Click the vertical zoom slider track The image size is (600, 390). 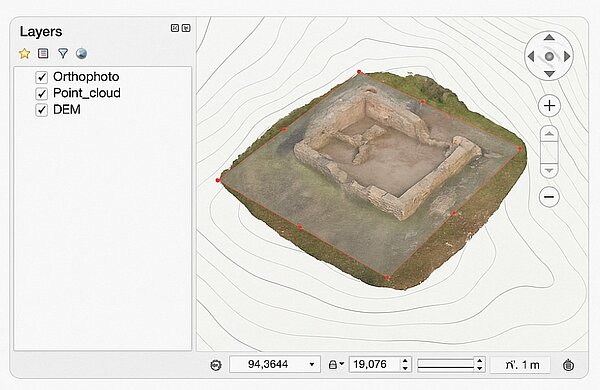point(549,152)
